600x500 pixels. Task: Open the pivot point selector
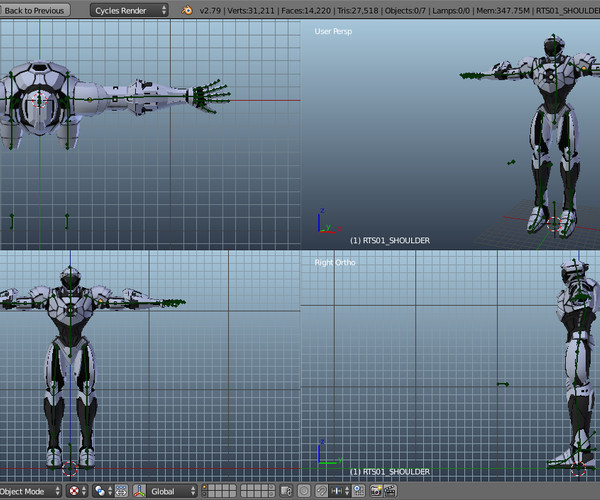(102, 491)
